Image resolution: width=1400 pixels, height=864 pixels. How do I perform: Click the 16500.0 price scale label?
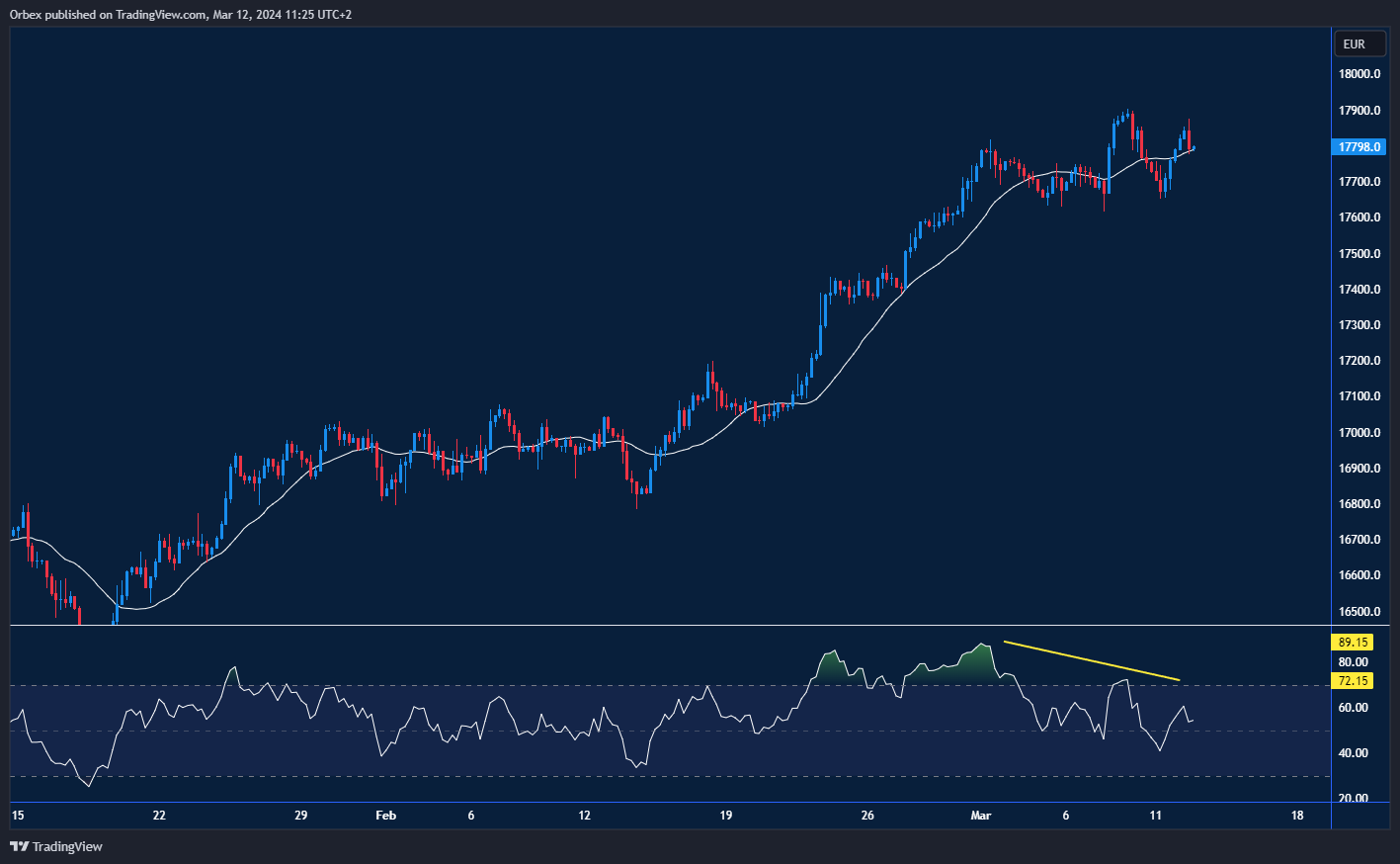click(x=1359, y=612)
